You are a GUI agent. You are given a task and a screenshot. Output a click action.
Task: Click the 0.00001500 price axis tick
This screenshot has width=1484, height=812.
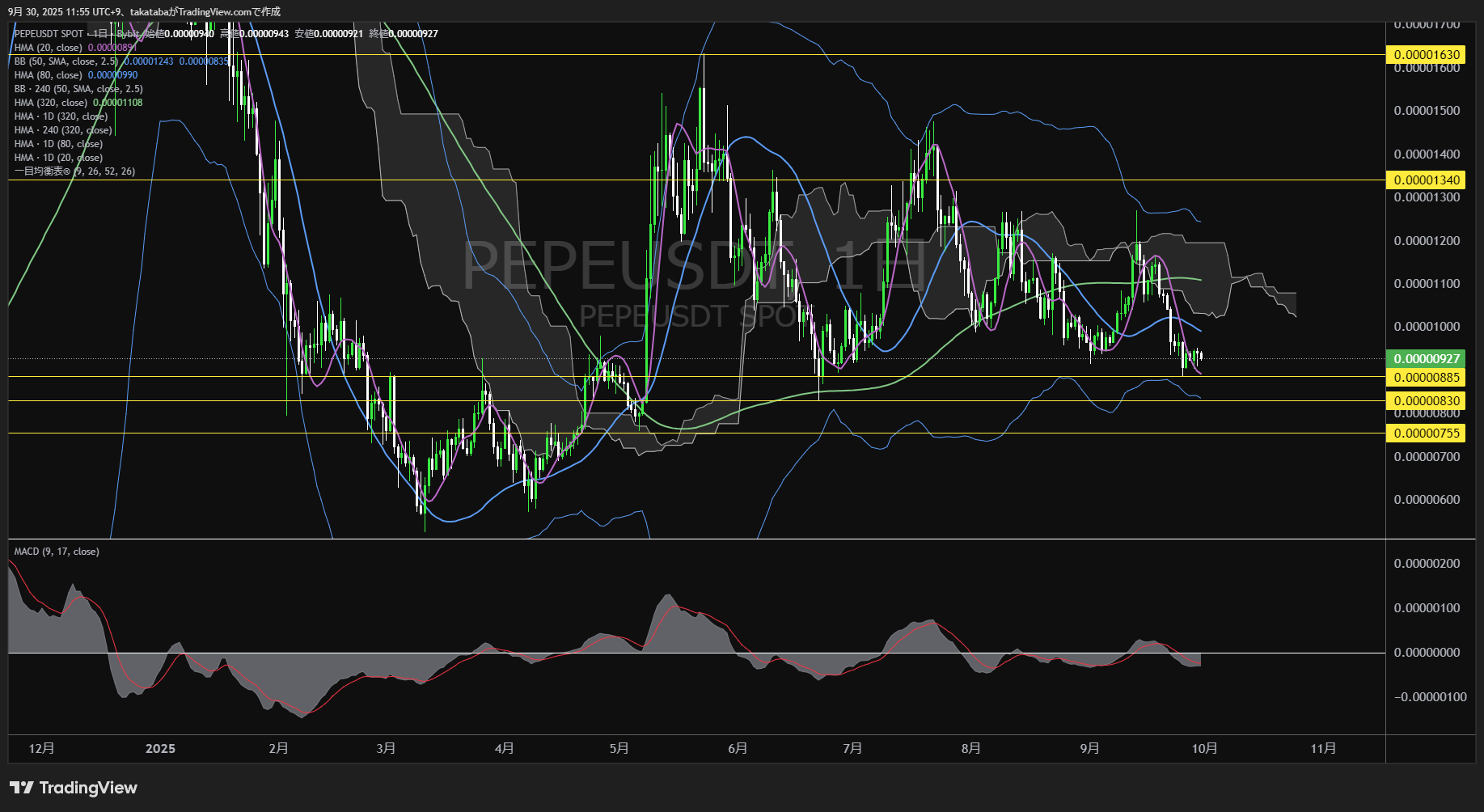point(1427,111)
